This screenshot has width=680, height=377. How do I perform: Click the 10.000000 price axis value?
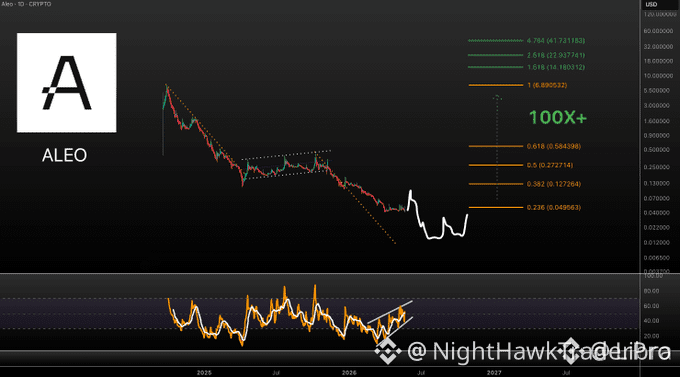pyautogui.click(x=658, y=76)
